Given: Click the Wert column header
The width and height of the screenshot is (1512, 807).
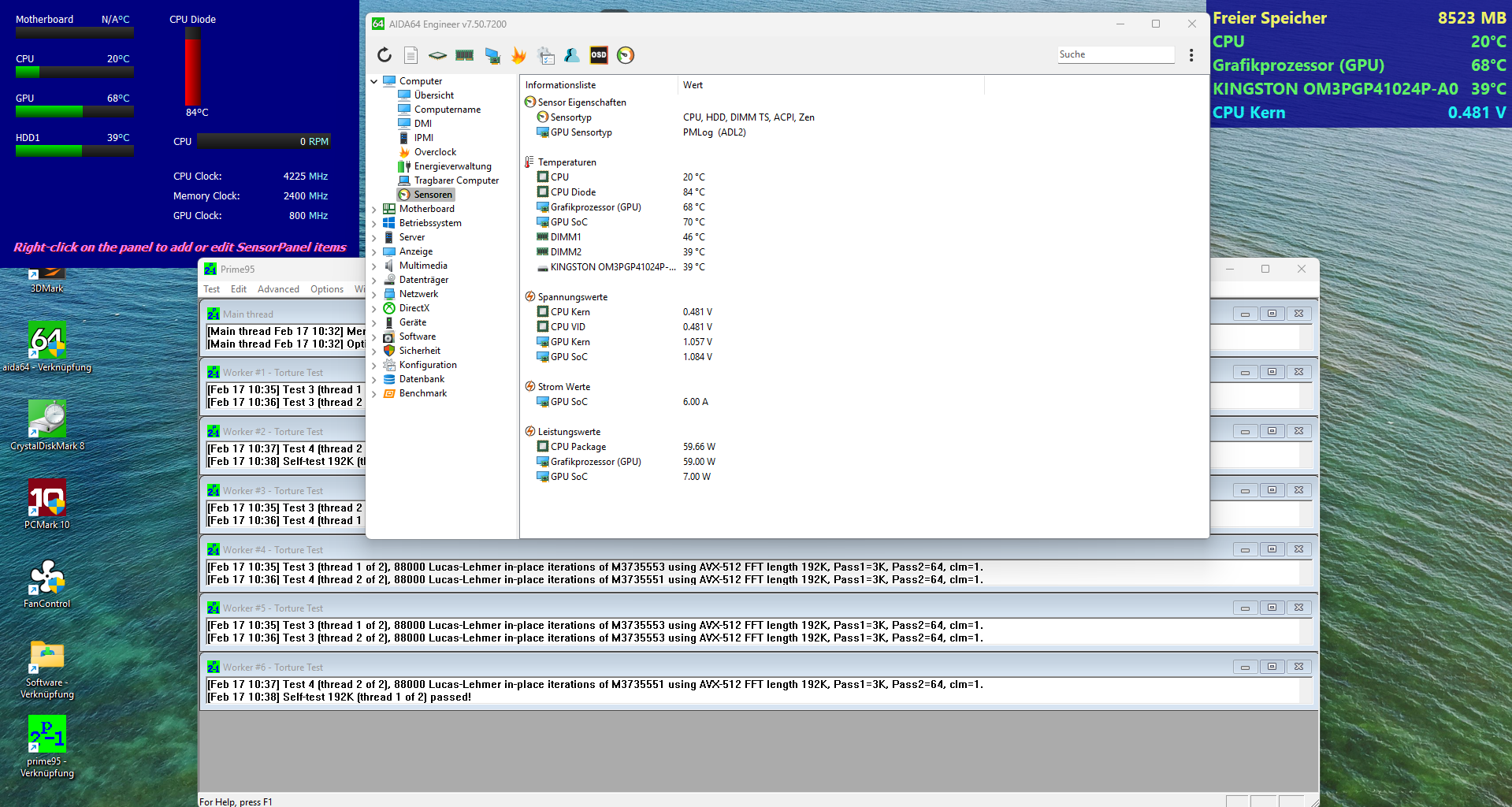Looking at the screenshot, I should [831, 85].
